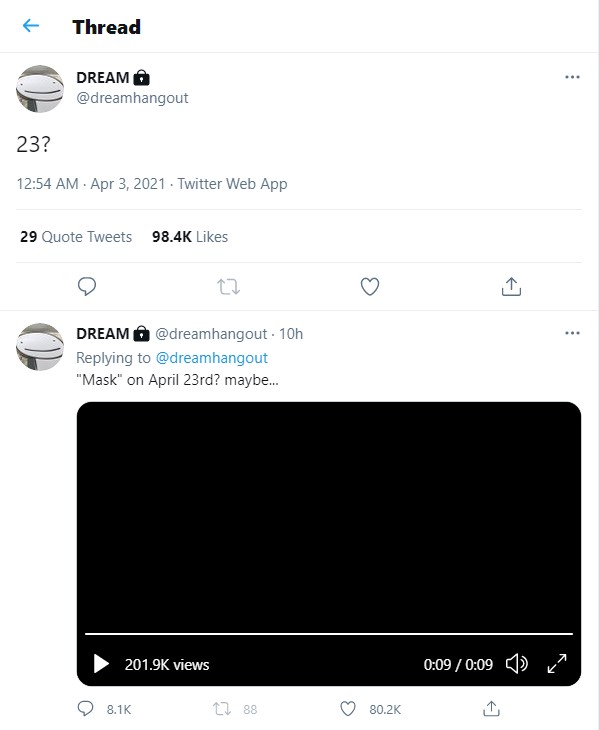599x730 pixels.
Task: Open the Apr 3, 2021 timestamp link
Action: [x=128, y=184]
